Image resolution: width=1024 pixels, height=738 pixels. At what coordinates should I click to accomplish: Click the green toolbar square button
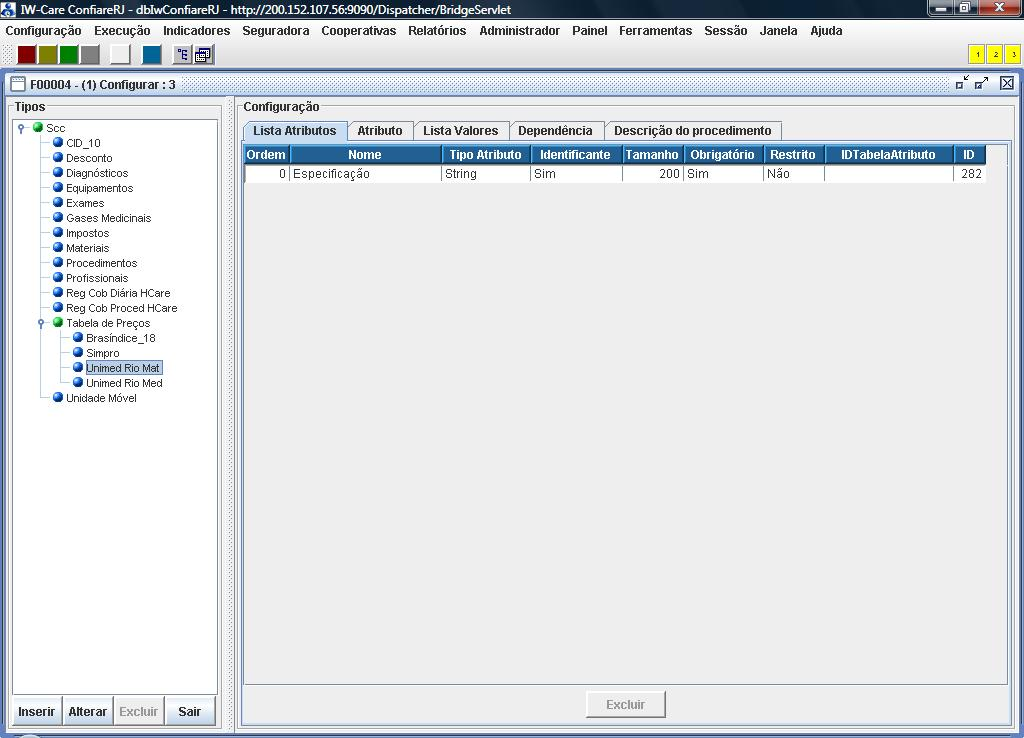pyautogui.click(x=69, y=54)
